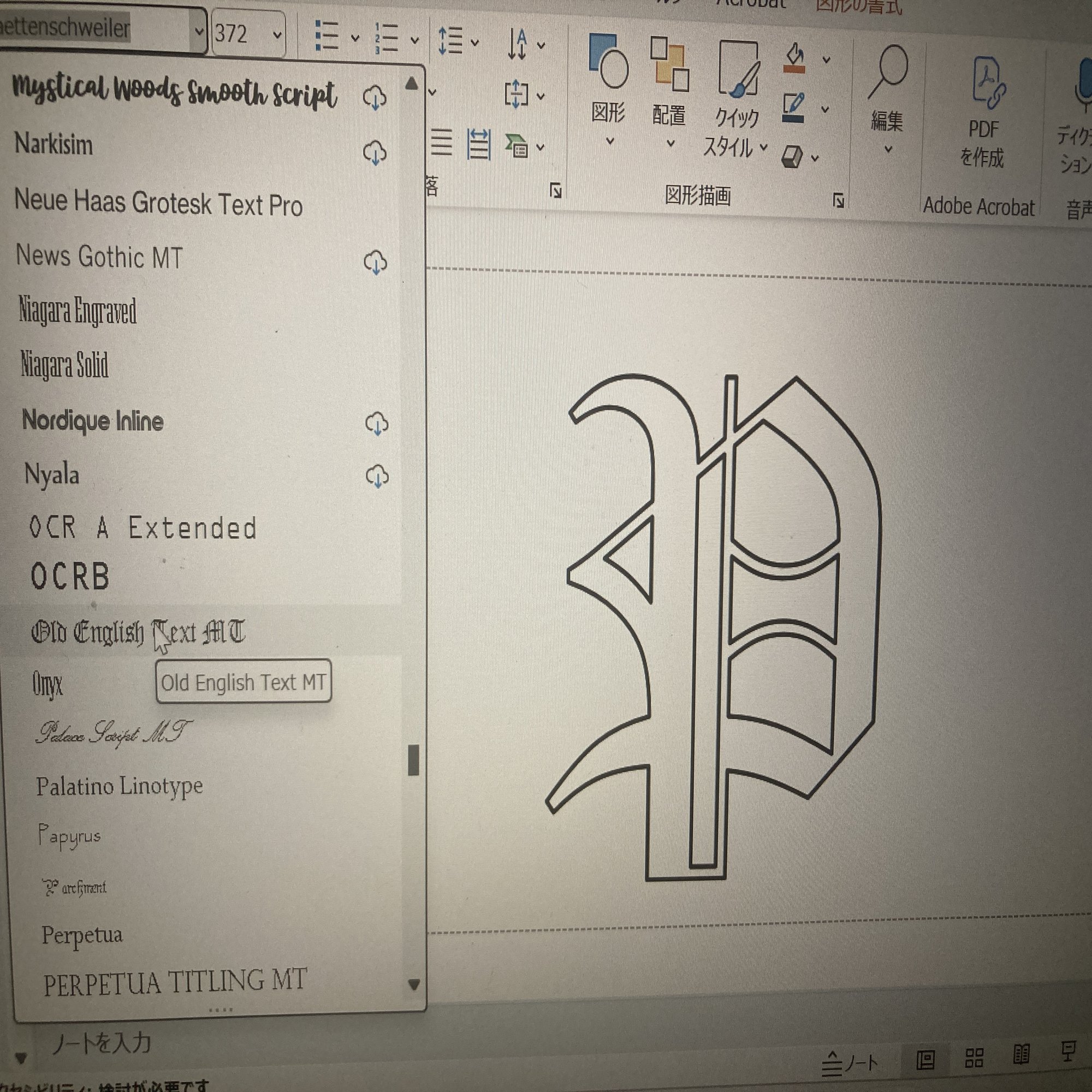Image resolution: width=1092 pixels, height=1092 pixels.
Task: Choose Palatino Linotype from the font list
Action: point(119,786)
